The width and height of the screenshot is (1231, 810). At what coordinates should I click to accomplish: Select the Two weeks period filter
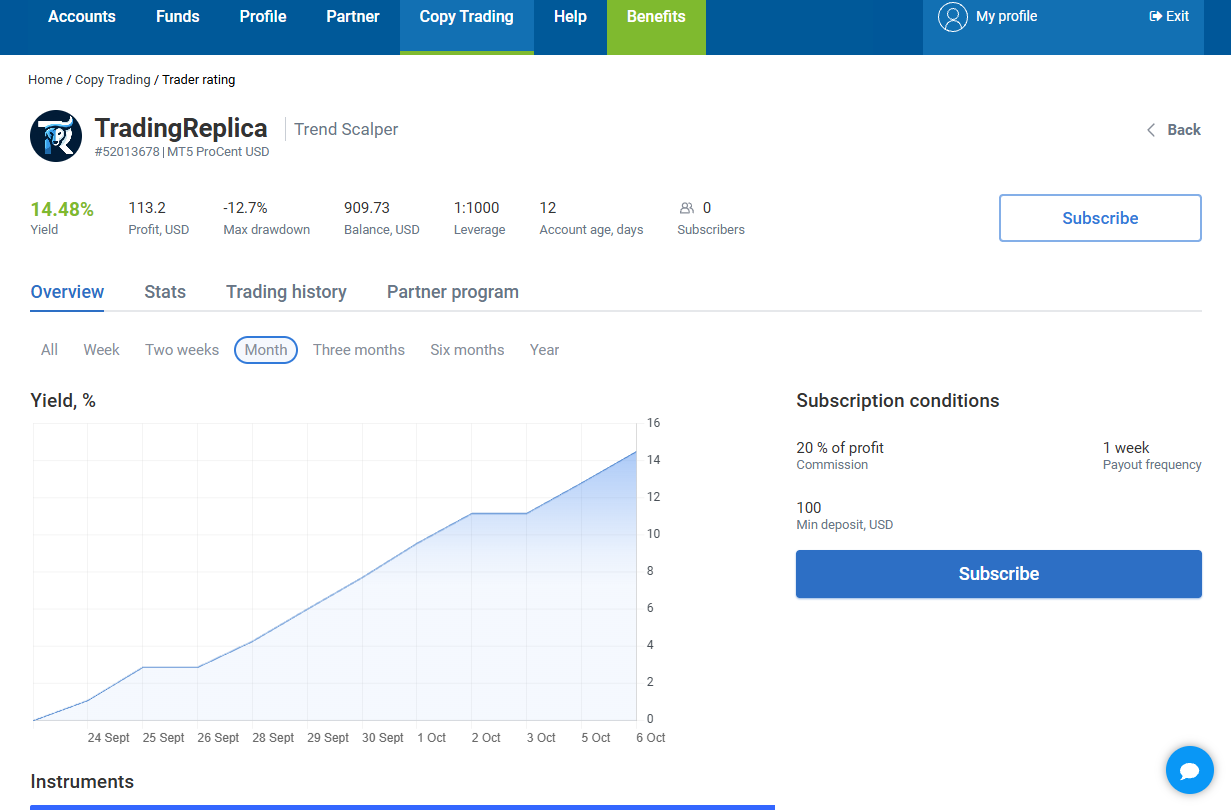[182, 350]
